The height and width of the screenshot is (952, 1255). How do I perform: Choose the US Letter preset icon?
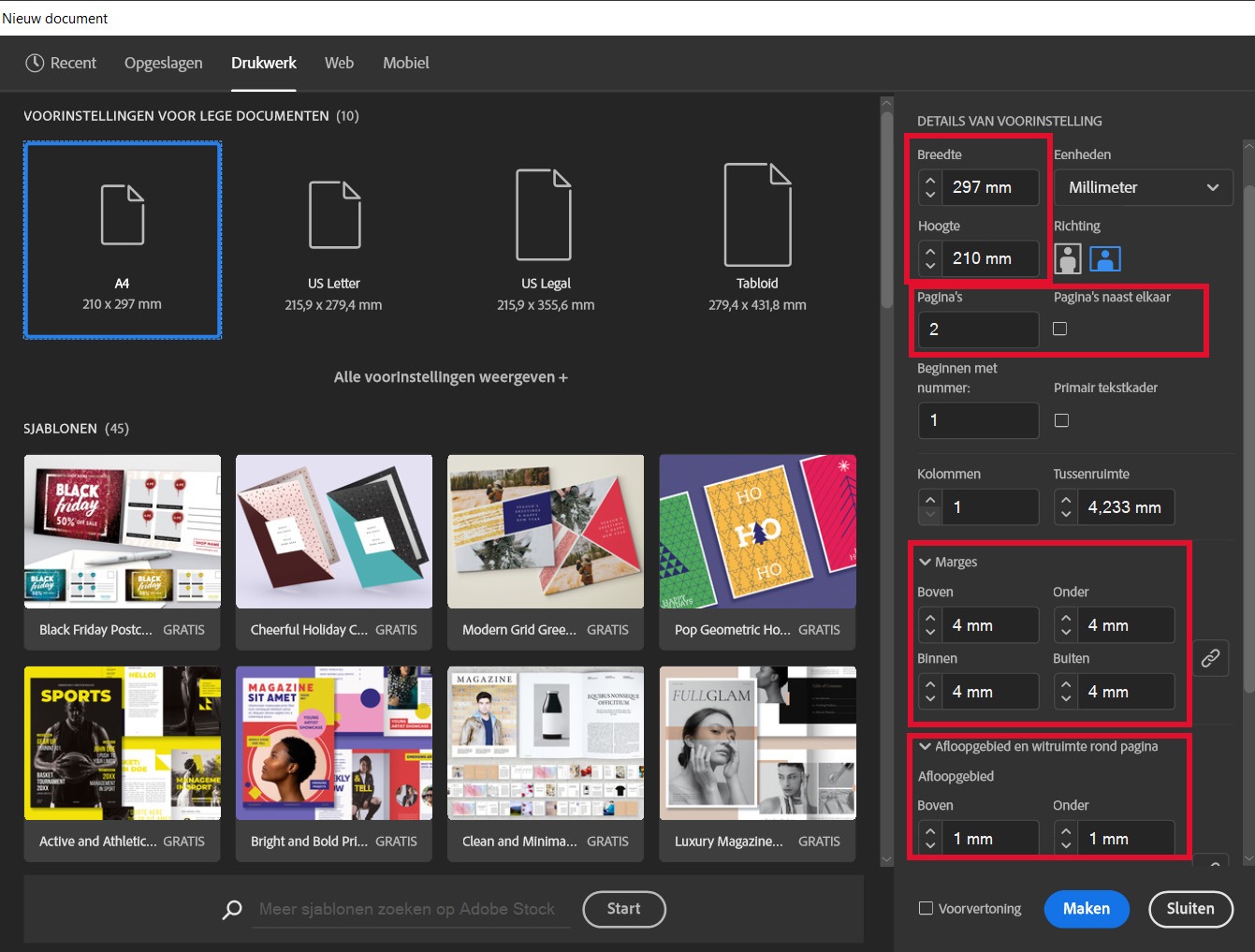point(334,215)
